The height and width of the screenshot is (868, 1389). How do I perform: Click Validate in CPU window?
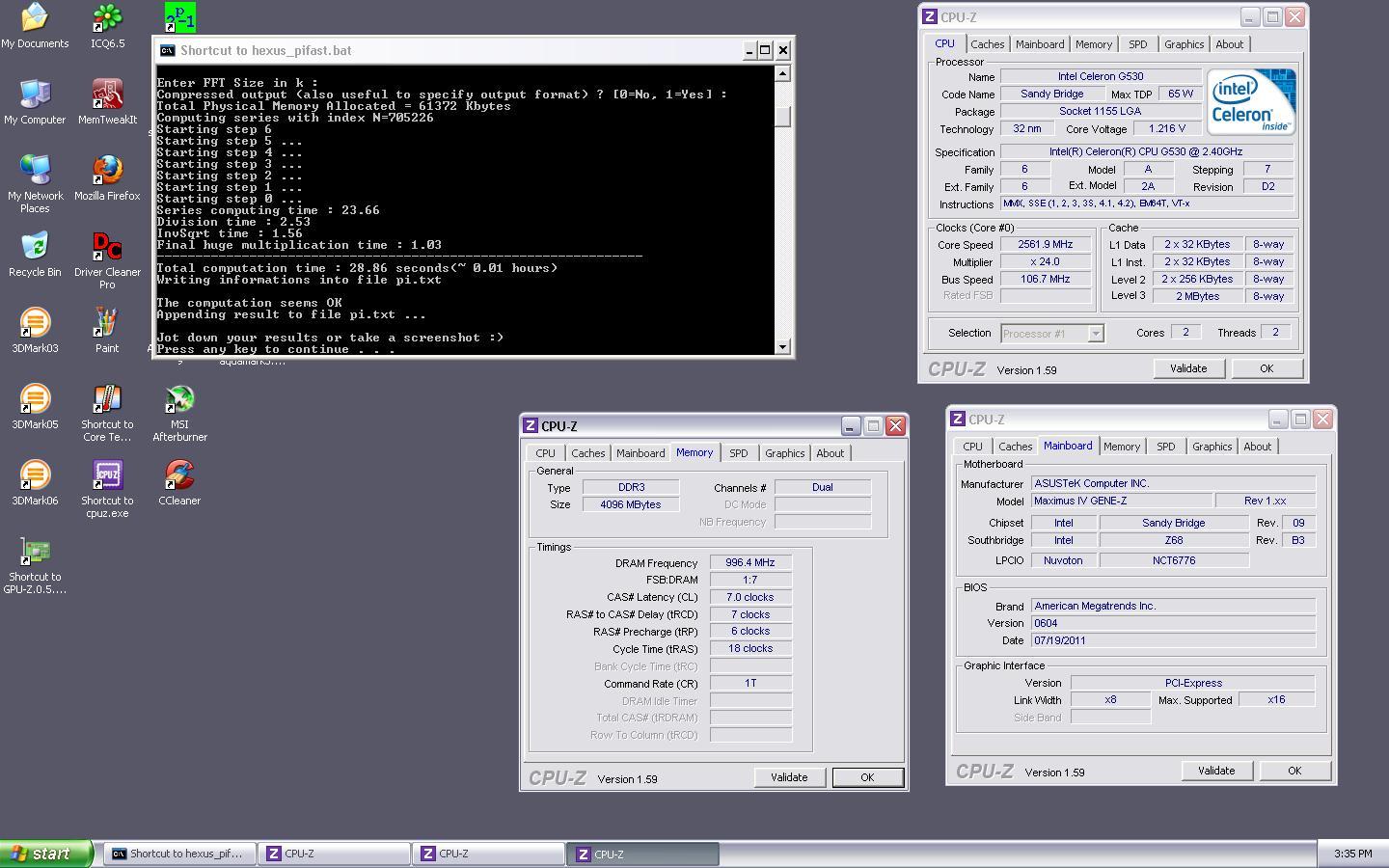tap(1188, 368)
